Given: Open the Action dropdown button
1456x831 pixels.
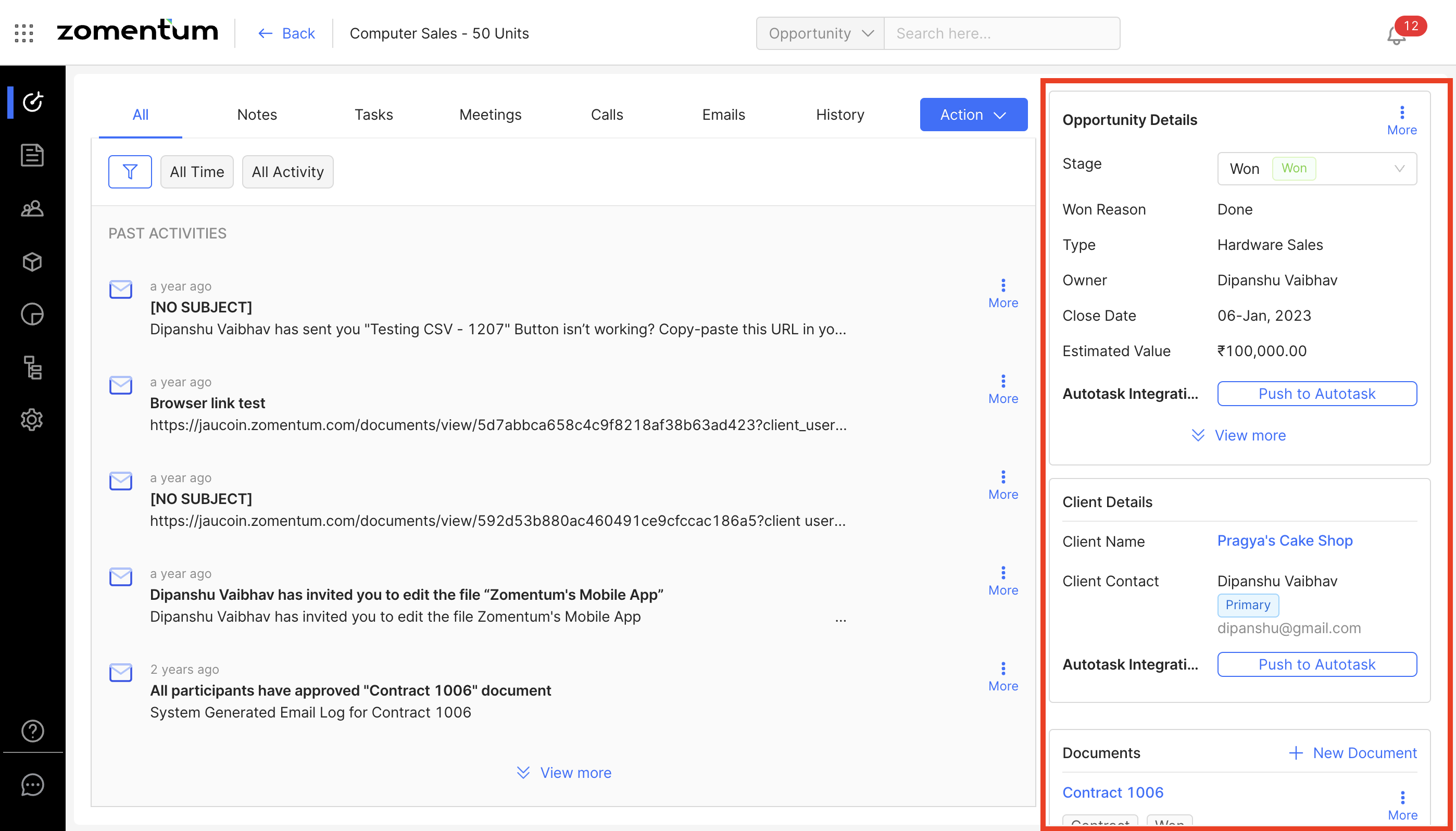Looking at the screenshot, I should [973, 115].
